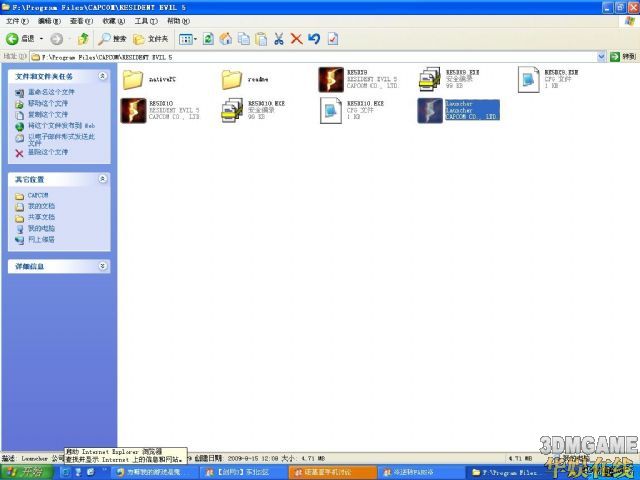Switch to the orange highlighted taskbar button
Screen dimensions: 640x480
pos(333,473)
